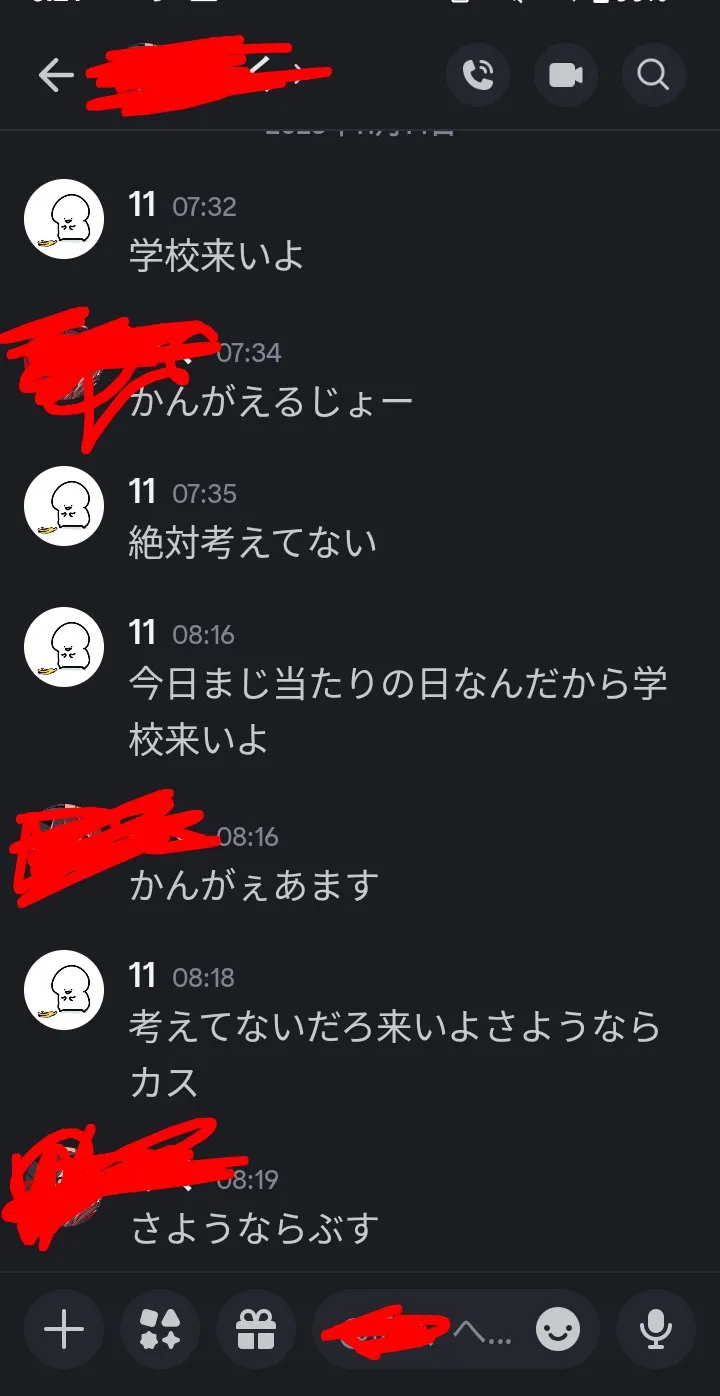Select username 11 on the 08:18 message

click(x=143, y=976)
